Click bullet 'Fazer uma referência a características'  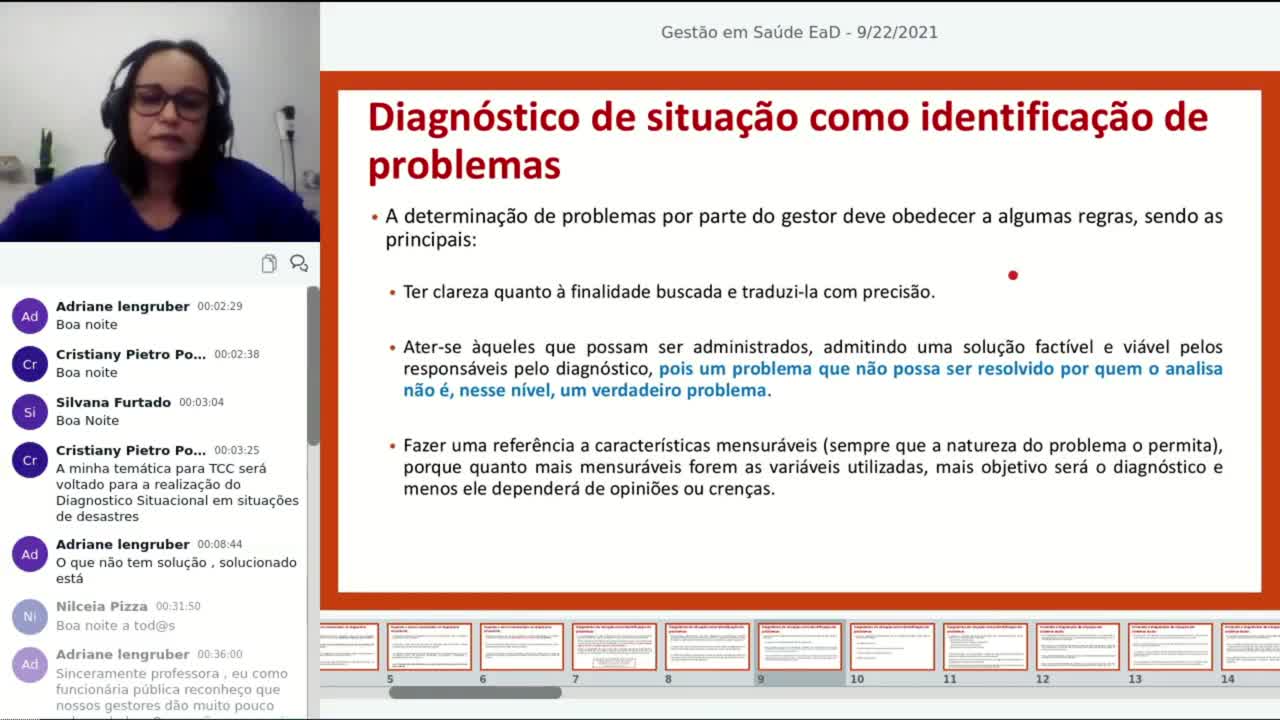(812, 467)
